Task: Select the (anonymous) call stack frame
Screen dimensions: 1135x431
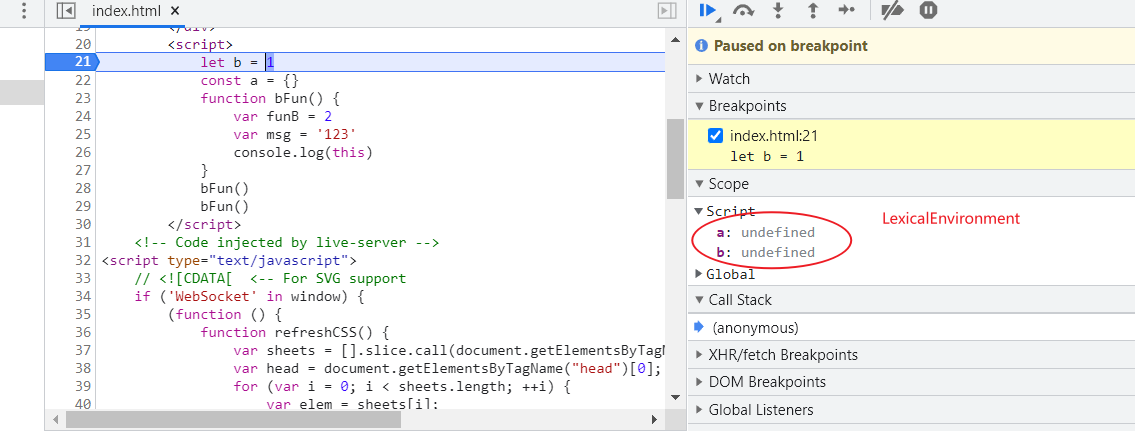Action: click(x=911, y=327)
